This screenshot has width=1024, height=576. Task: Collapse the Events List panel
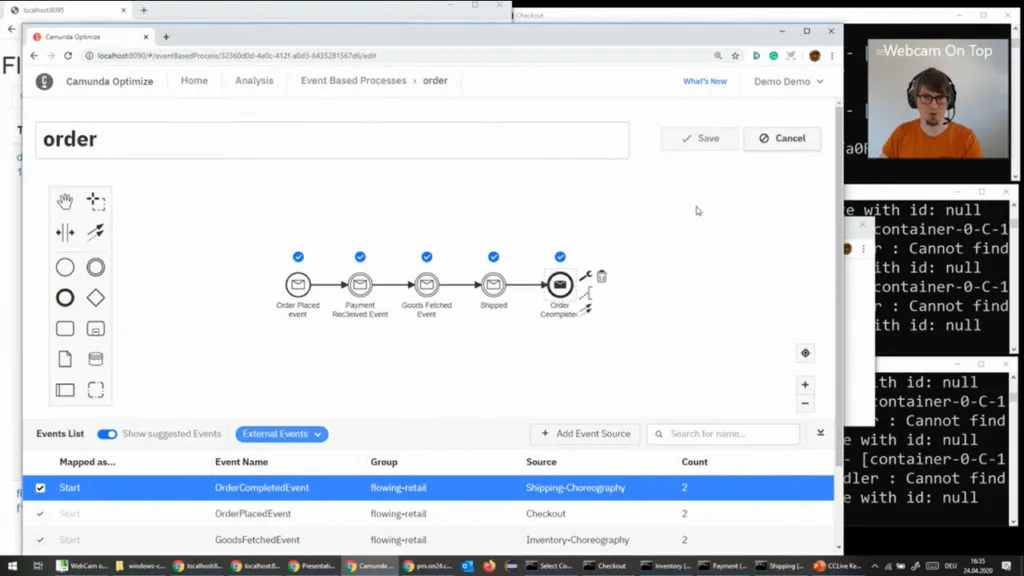coord(820,433)
